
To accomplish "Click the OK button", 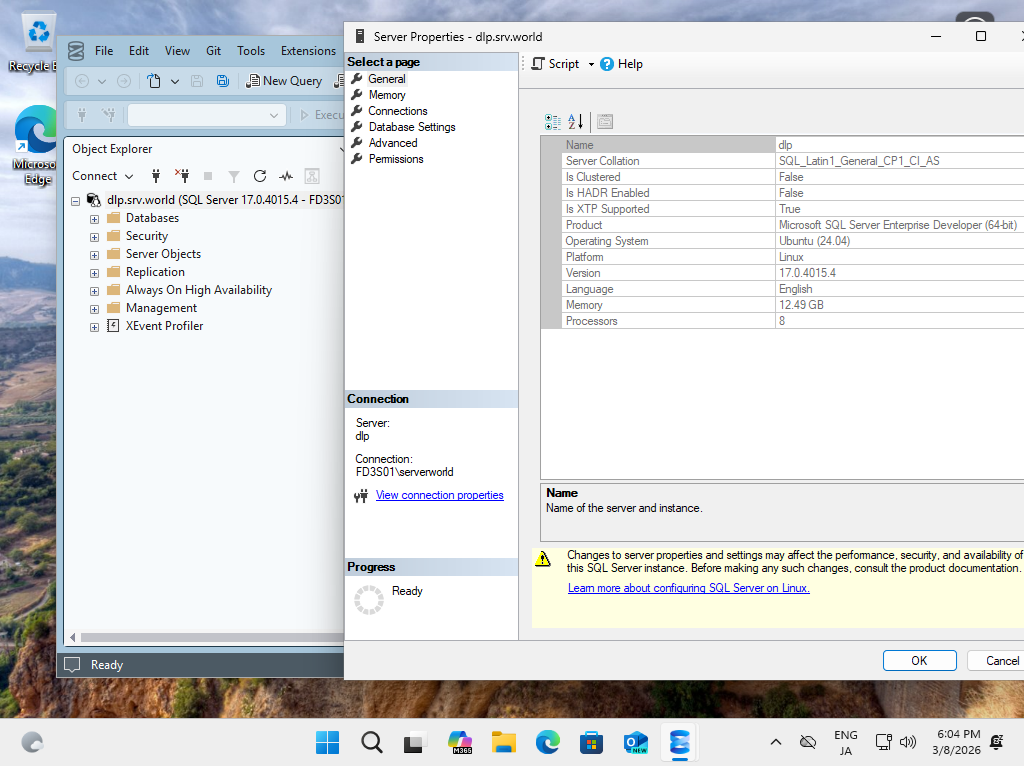I will 920,660.
